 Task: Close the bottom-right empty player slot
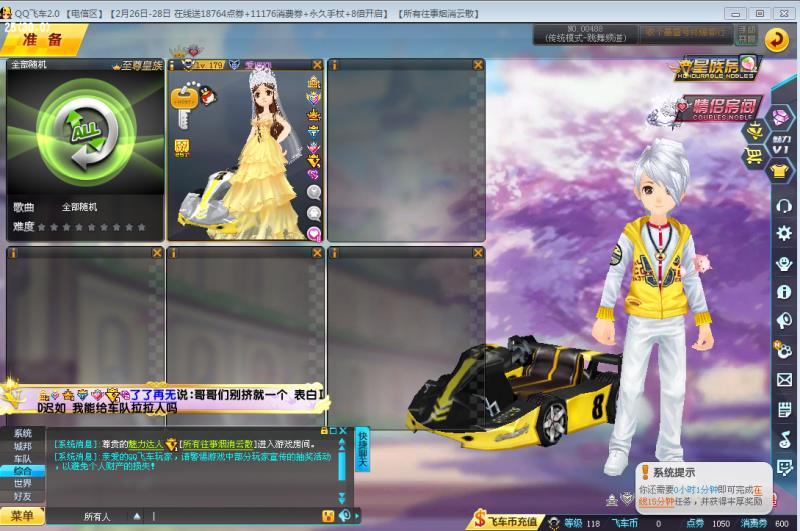(478, 253)
